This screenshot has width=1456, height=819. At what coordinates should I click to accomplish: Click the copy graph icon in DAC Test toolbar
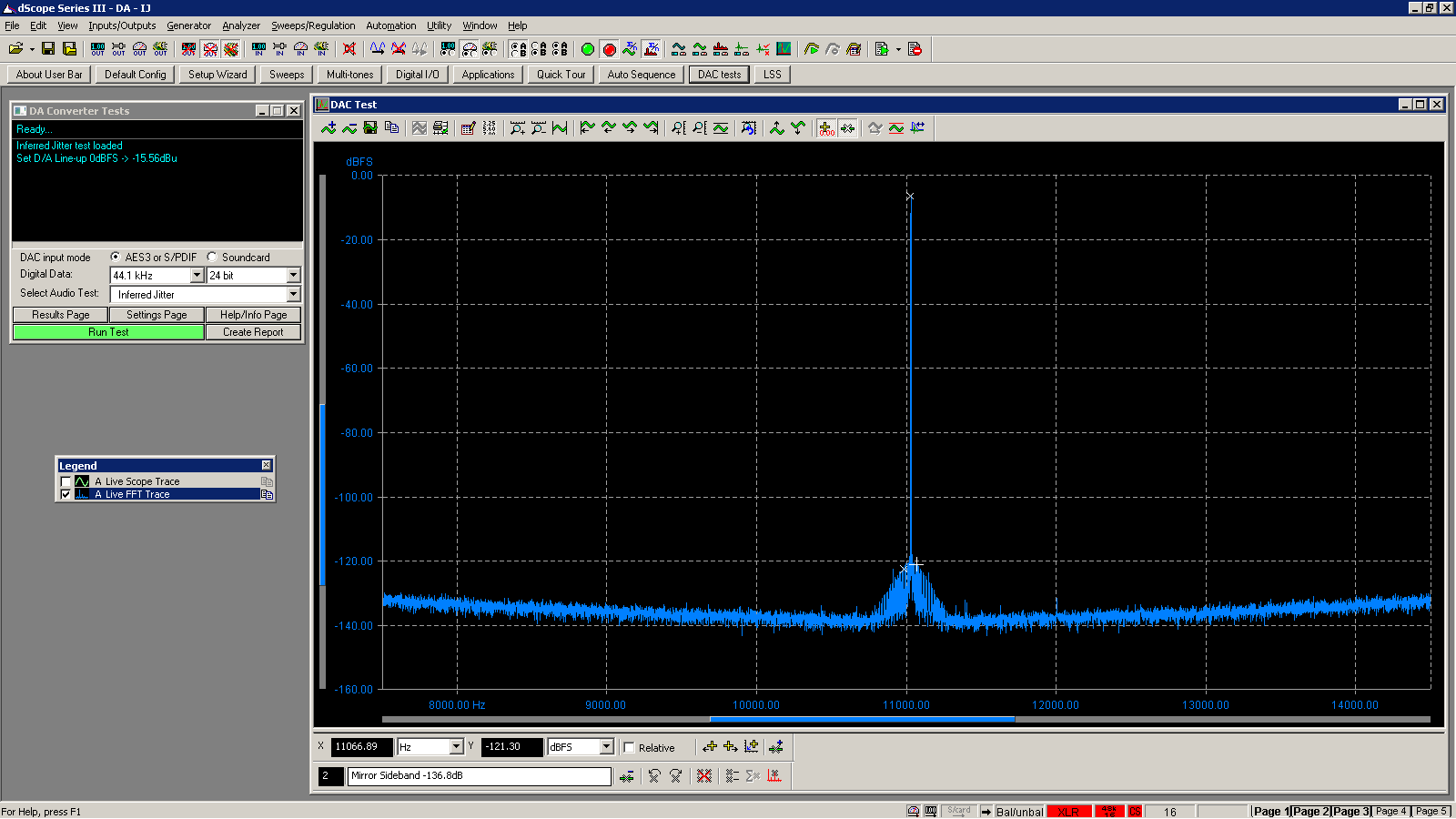coord(391,128)
